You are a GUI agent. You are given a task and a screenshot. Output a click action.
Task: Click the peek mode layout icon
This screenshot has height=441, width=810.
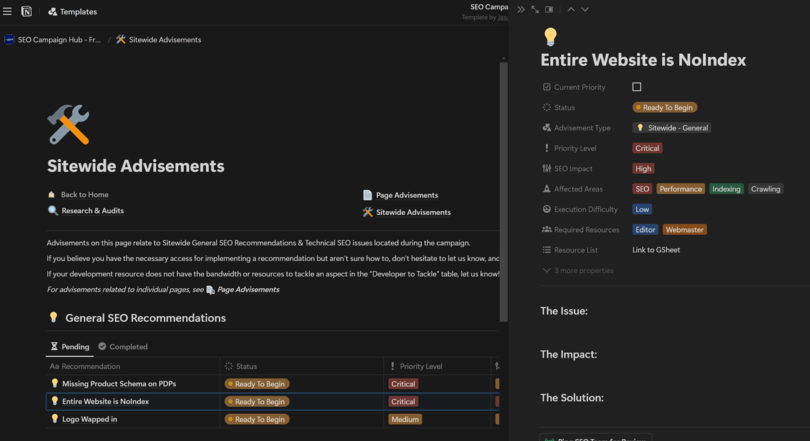point(549,9)
